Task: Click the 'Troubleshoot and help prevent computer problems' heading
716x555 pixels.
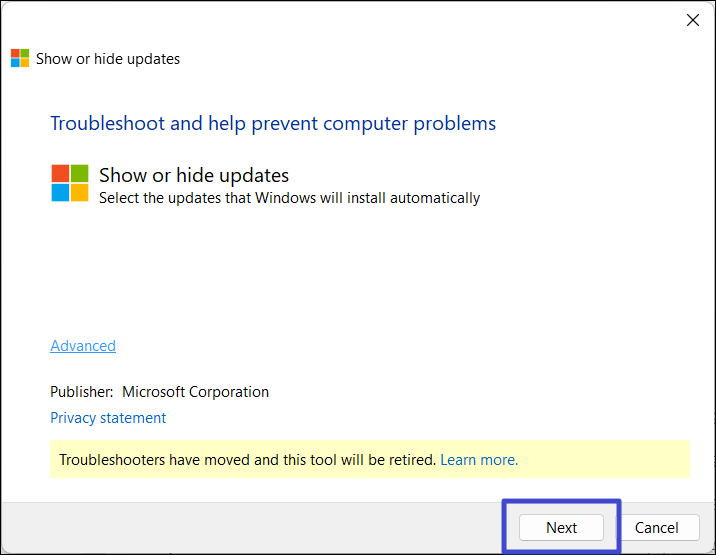Action: tap(273, 124)
